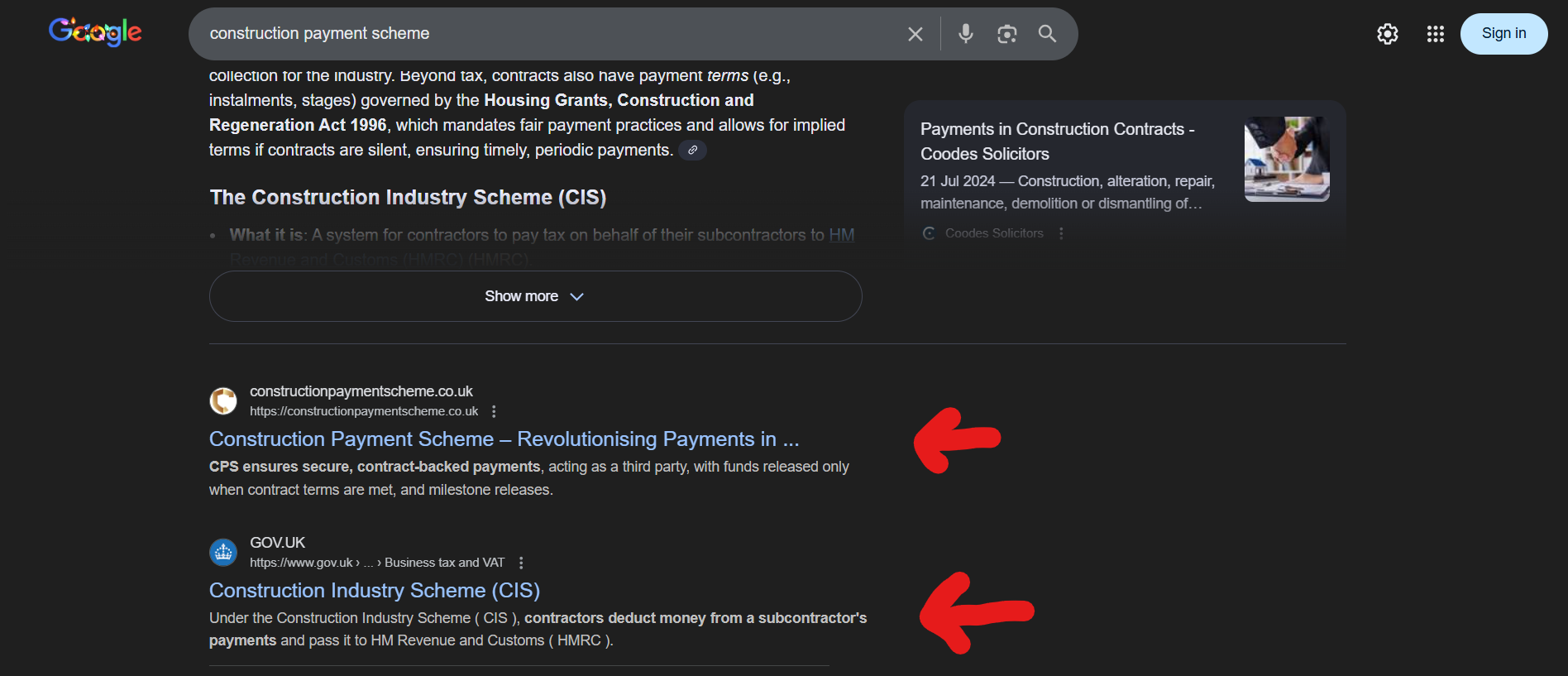Click the link icon after the AI overview text
The width and height of the screenshot is (1568, 676).
(693, 150)
